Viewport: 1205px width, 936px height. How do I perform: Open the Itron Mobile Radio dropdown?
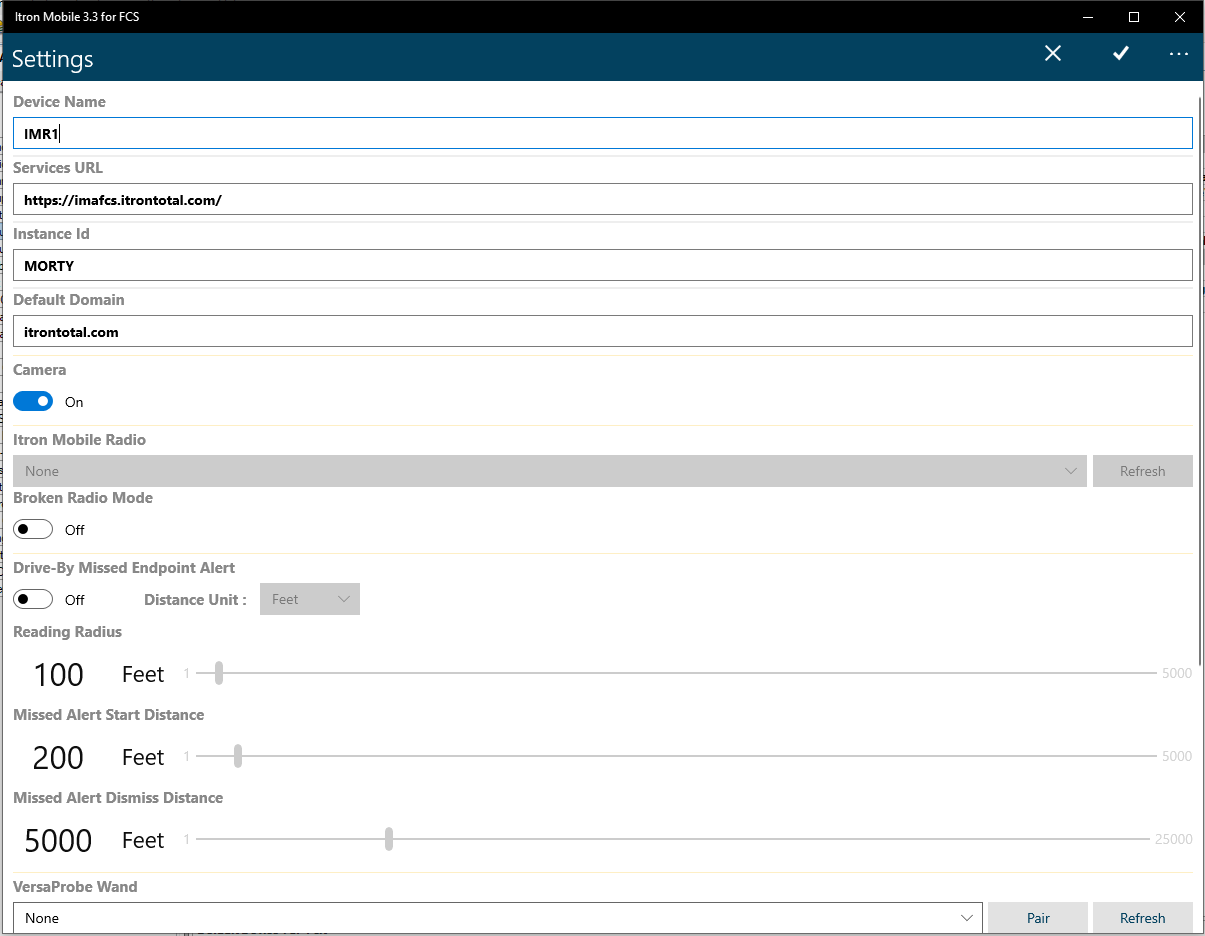(550, 471)
